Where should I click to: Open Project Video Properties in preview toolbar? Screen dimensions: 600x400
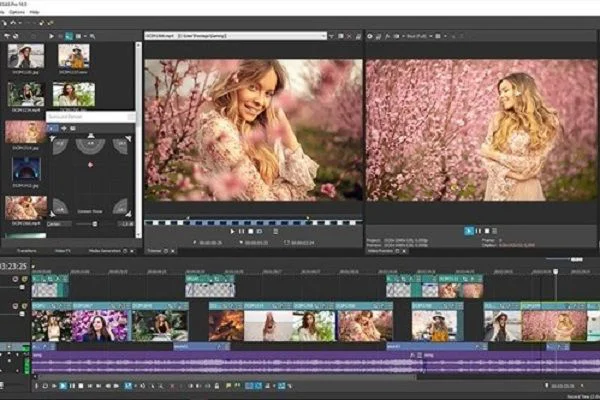coord(370,36)
